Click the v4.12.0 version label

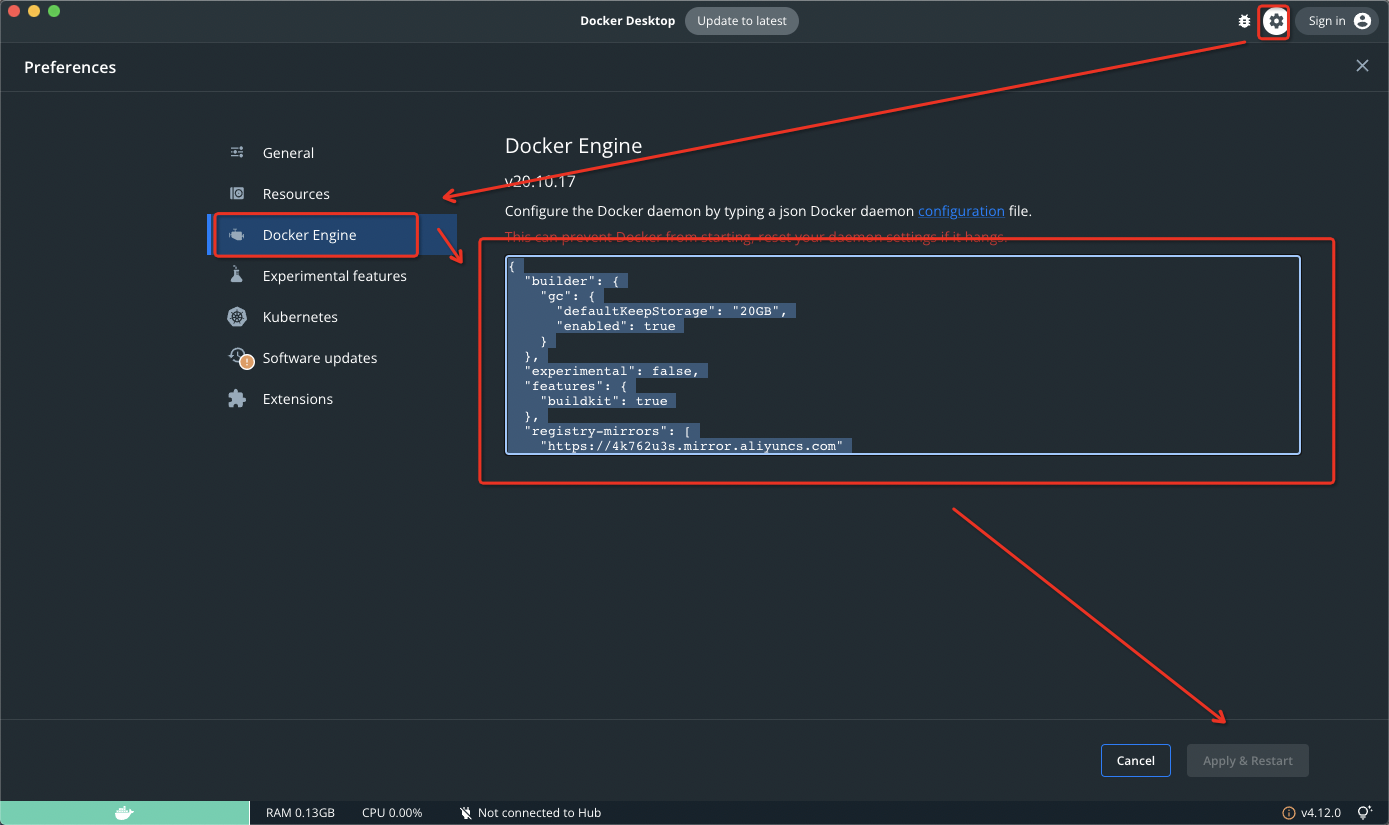click(x=1321, y=813)
